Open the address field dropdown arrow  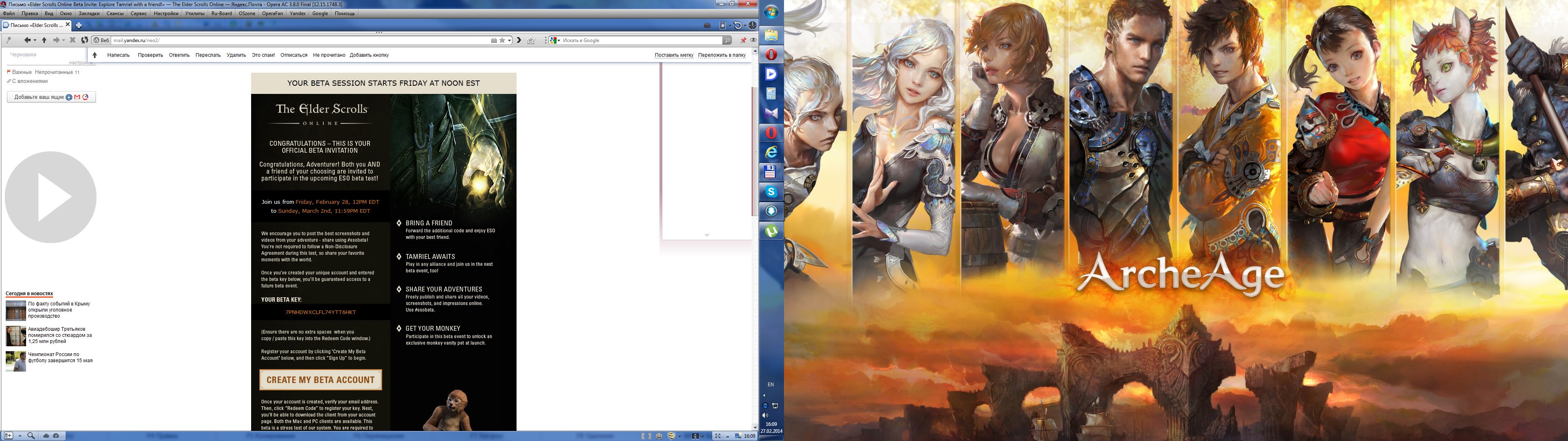[x=510, y=40]
